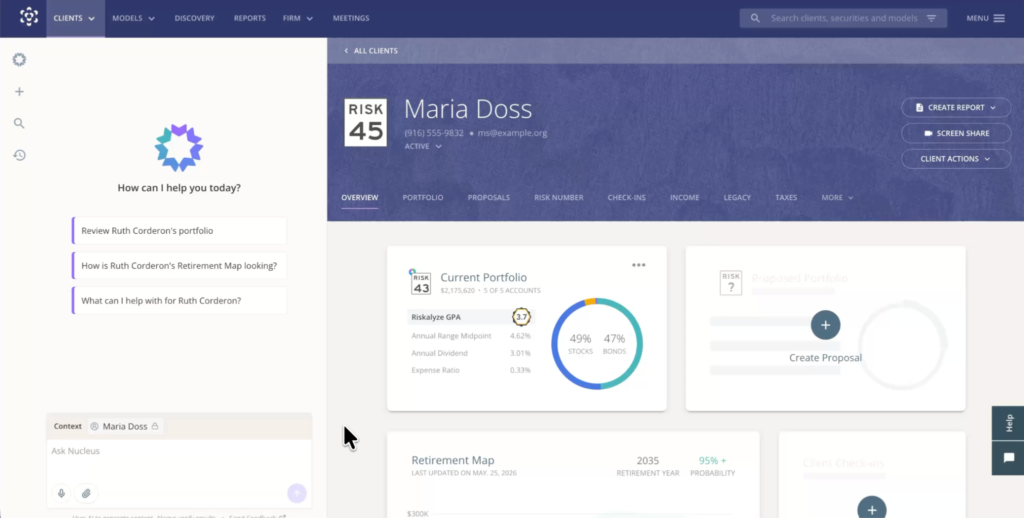The height and width of the screenshot is (518, 1024).
Task: Open Current Portfolio three-dot options
Action: coord(639,265)
